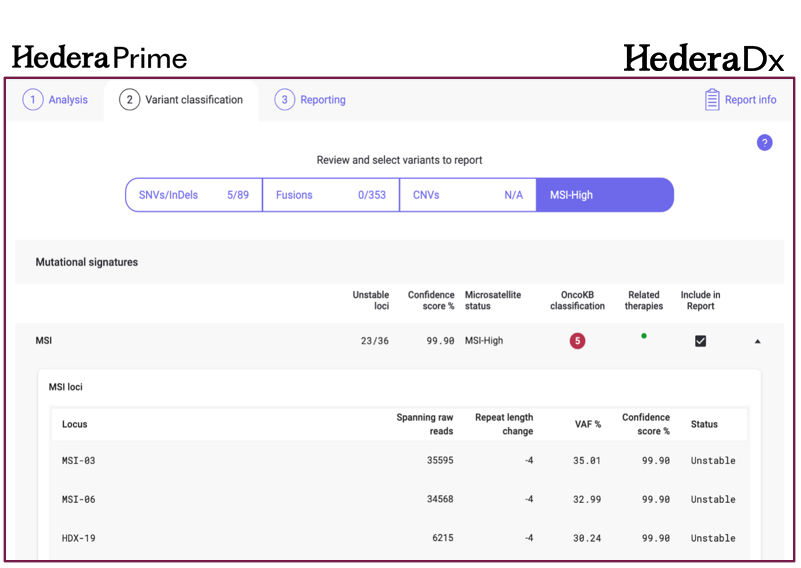Click the green Related therapies dot

(643, 336)
